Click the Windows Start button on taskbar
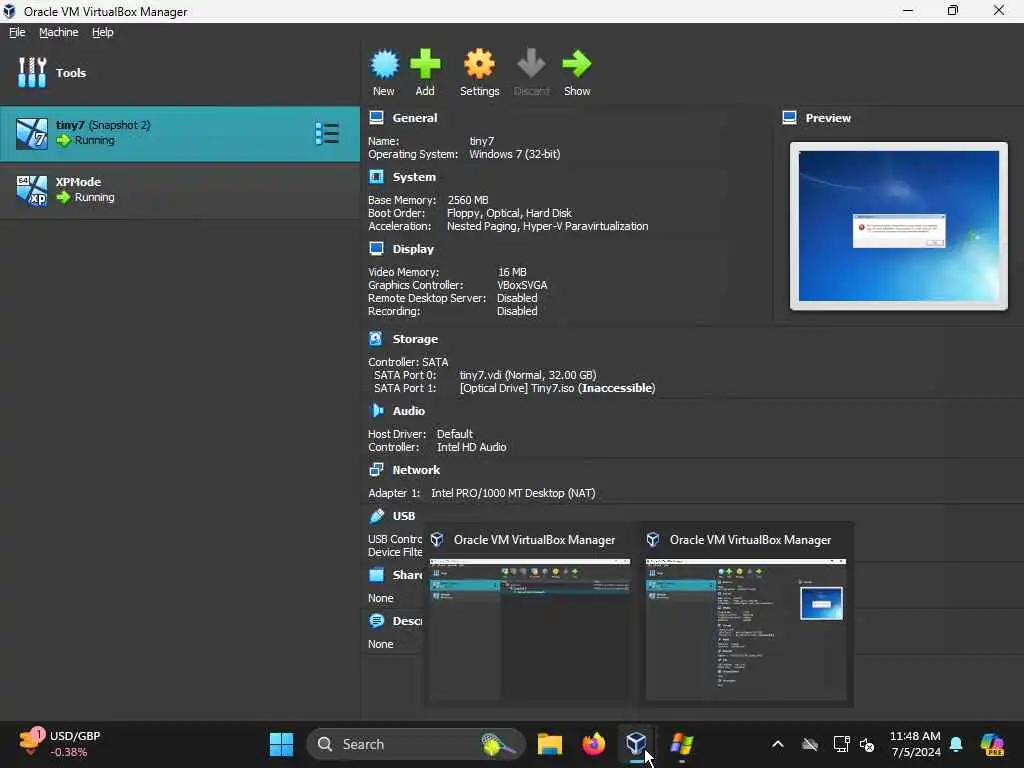 (x=281, y=744)
